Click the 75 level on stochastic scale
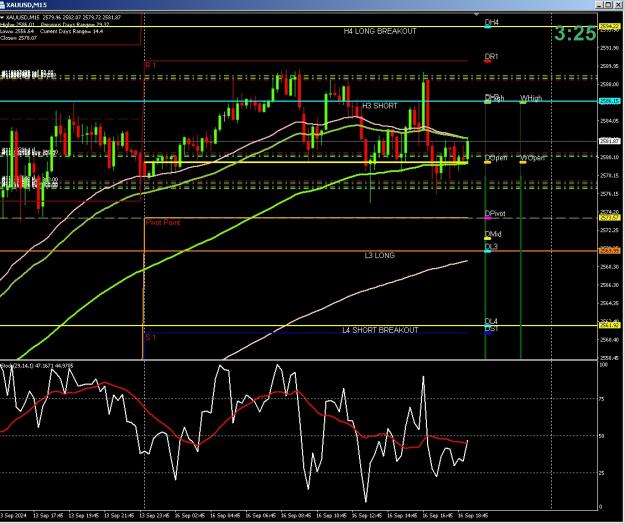The width and height of the screenshot is (625, 524). [603, 399]
